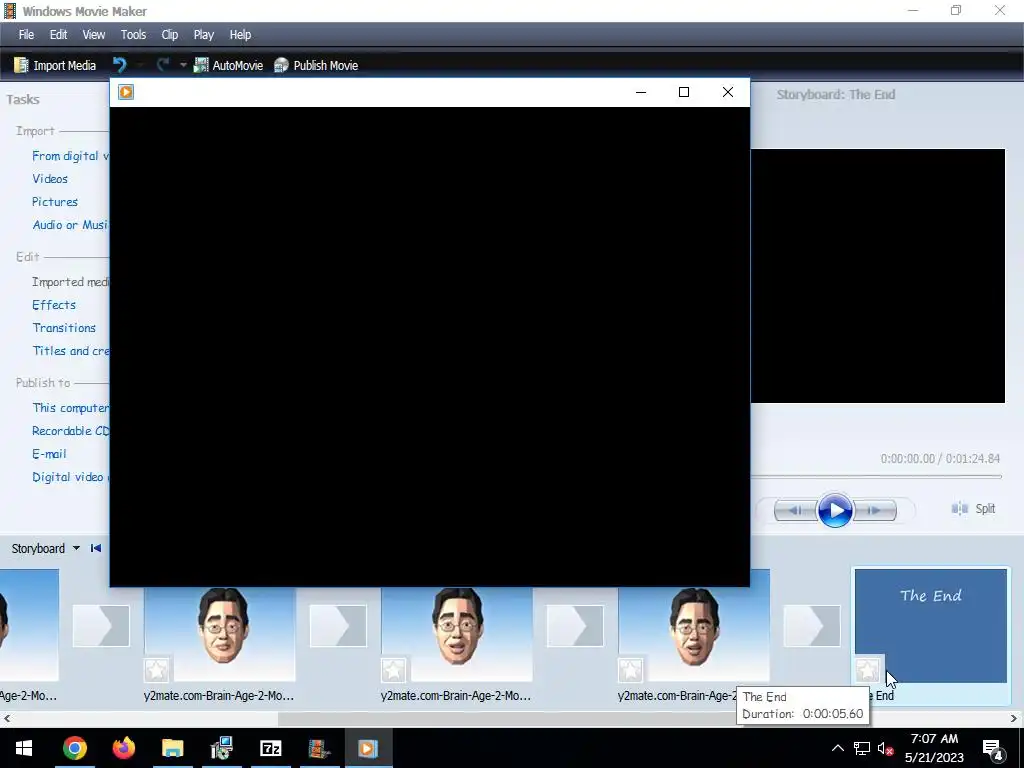Open the Effects link under Edit
Image resolution: width=1024 pixels, height=768 pixels.
pyautogui.click(x=54, y=305)
